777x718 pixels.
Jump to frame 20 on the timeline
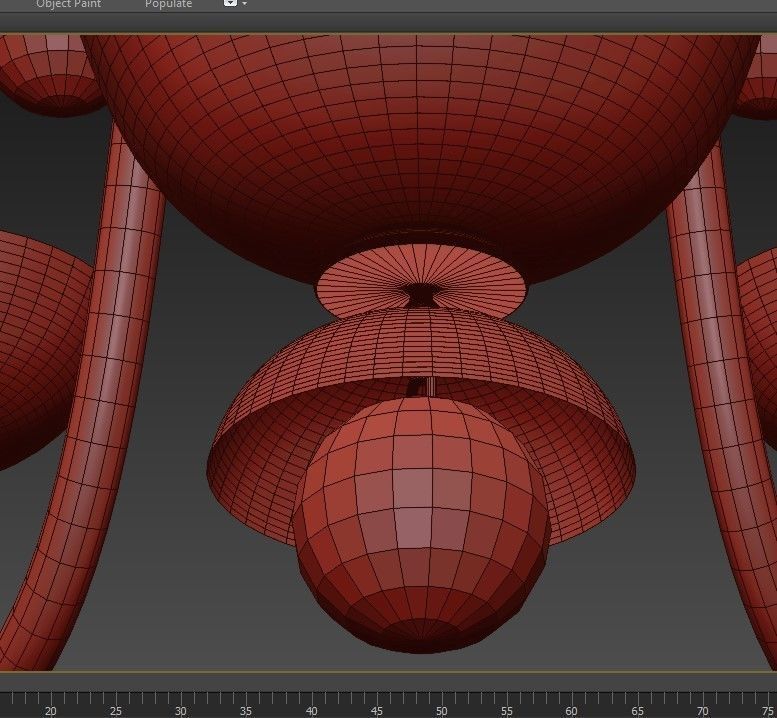coord(50,711)
